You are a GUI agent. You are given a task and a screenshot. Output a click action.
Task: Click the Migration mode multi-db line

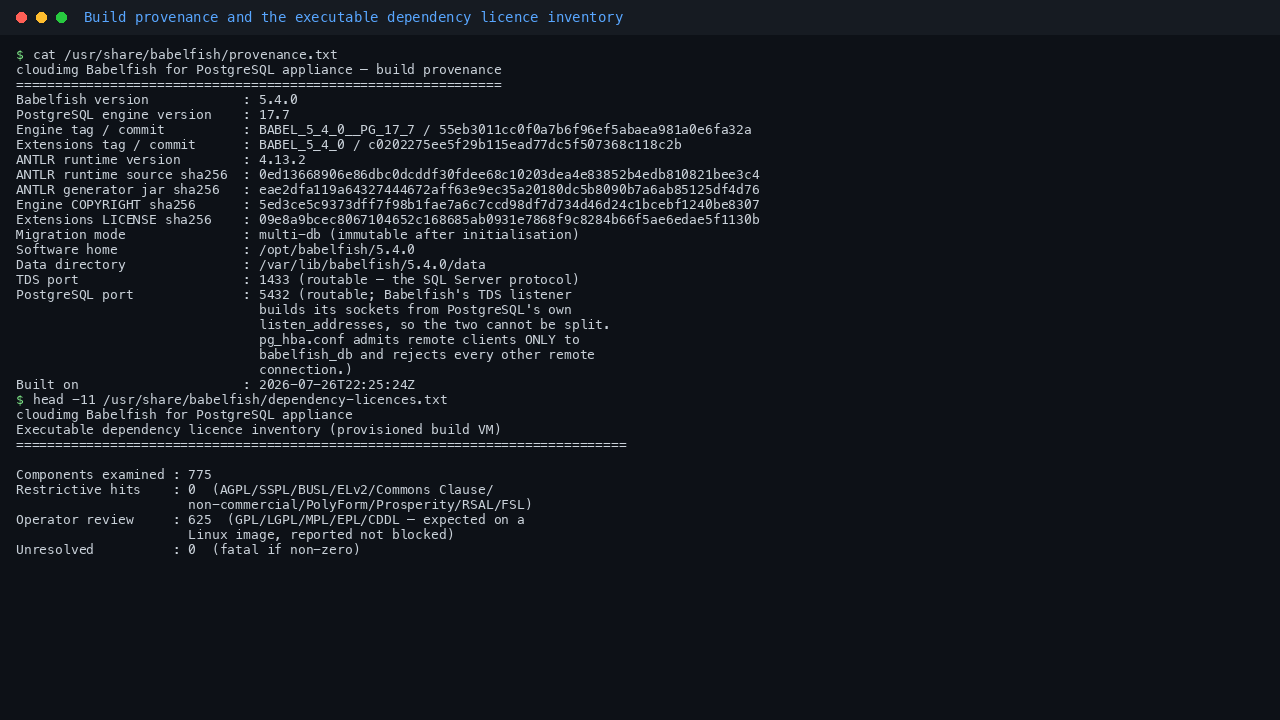tap(298, 235)
